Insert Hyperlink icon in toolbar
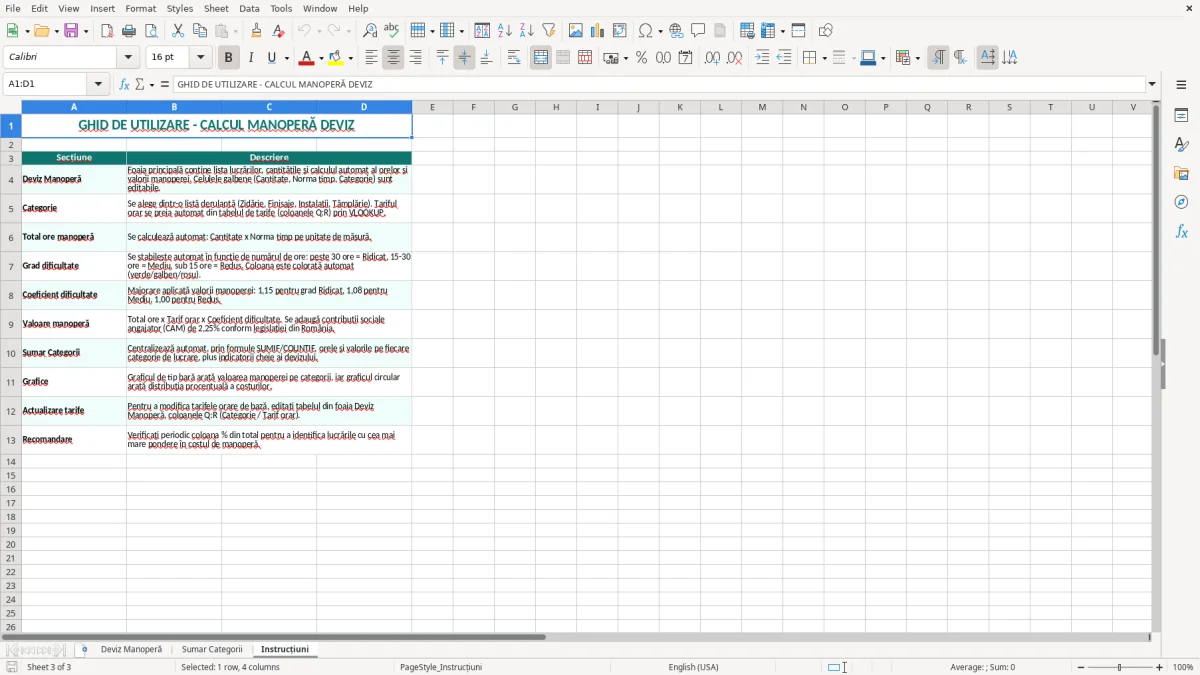The height and width of the screenshot is (675, 1200). point(676,31)
